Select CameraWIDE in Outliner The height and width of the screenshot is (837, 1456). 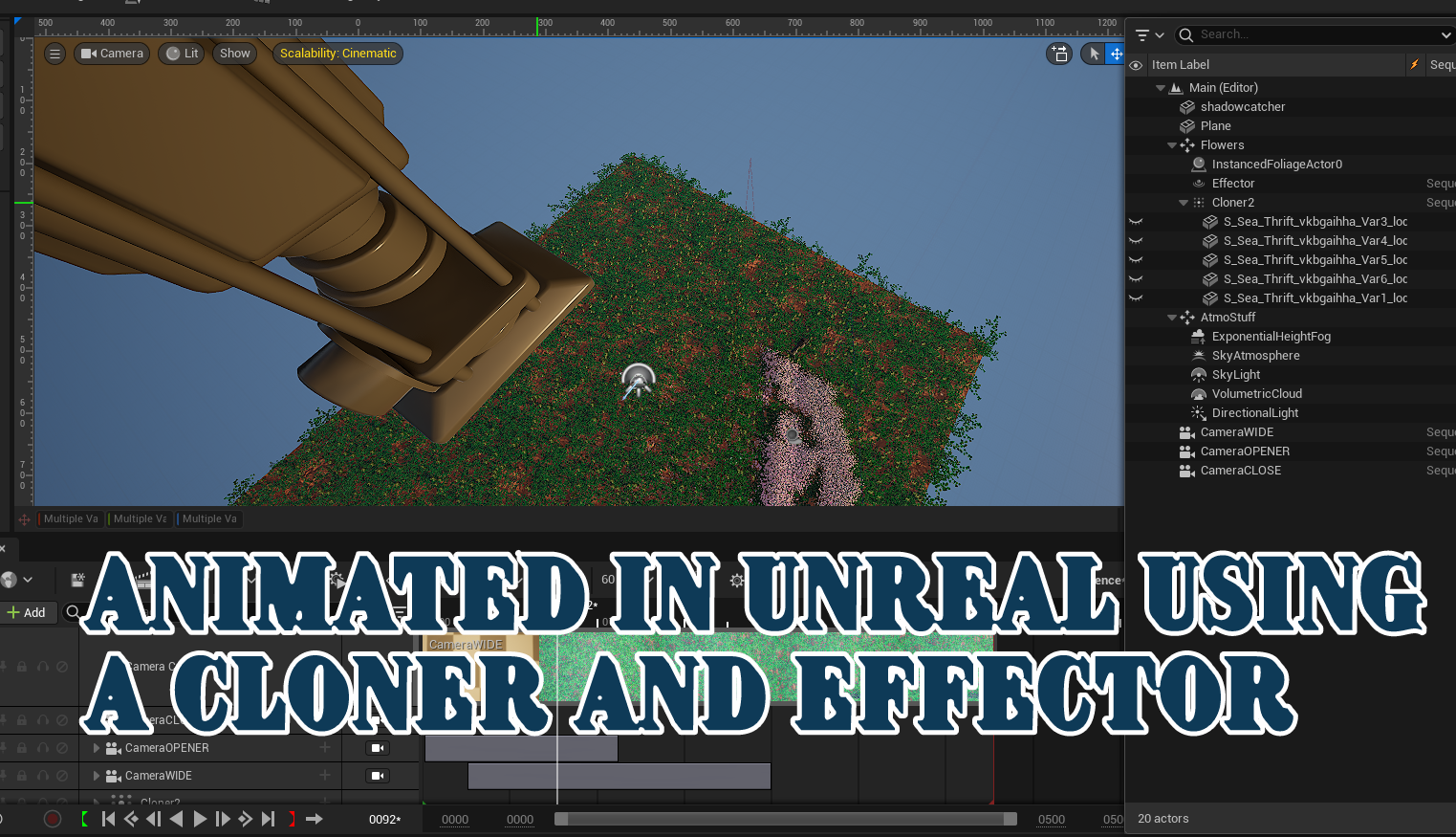[x=1237, y=432]
